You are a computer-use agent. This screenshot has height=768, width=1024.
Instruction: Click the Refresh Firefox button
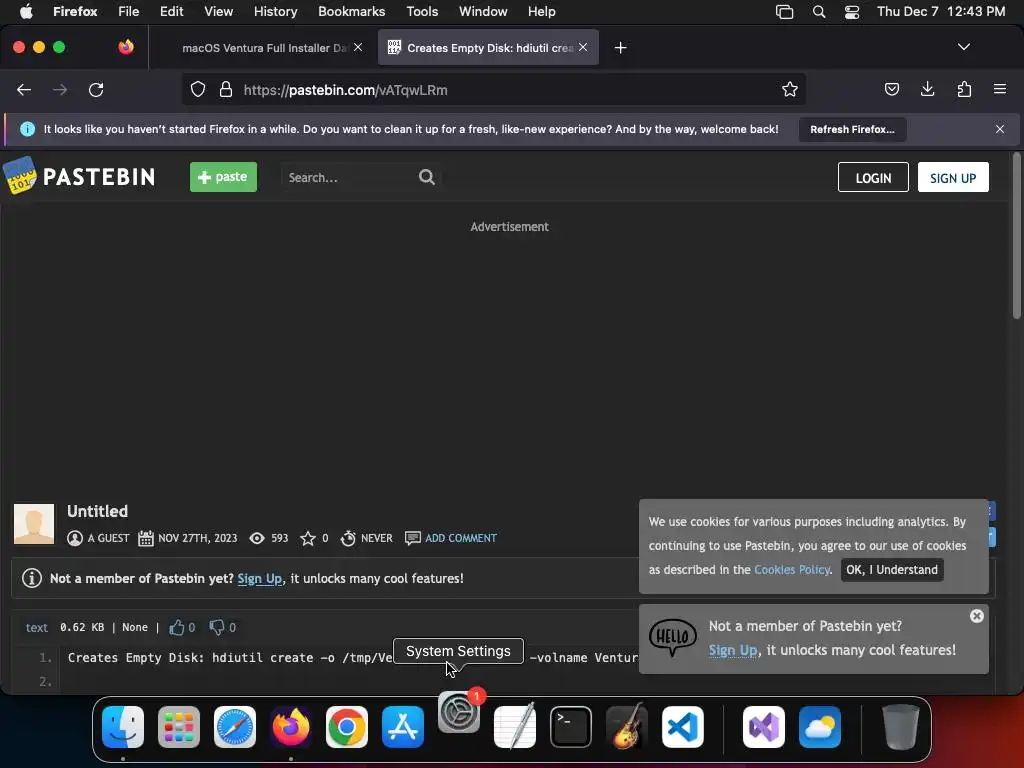point(852,129)
